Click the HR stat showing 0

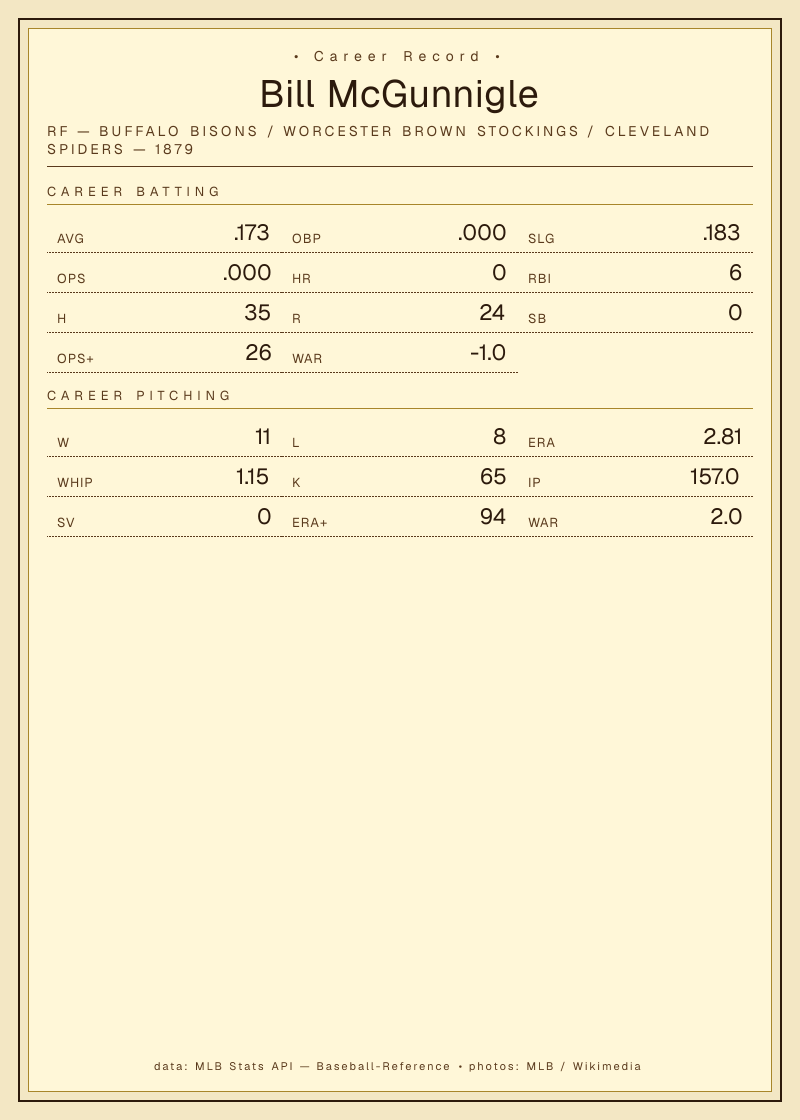400,273
